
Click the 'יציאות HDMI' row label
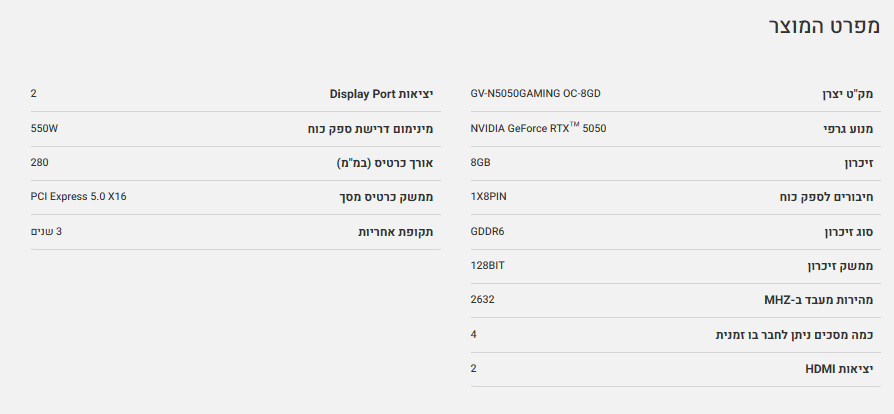[839, 369]
